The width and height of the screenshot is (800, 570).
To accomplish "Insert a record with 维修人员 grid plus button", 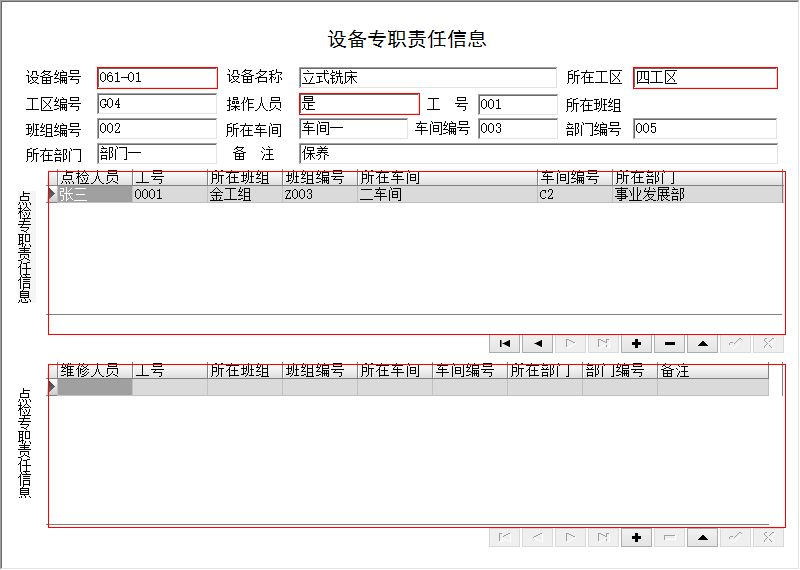I will click(636, 537).
